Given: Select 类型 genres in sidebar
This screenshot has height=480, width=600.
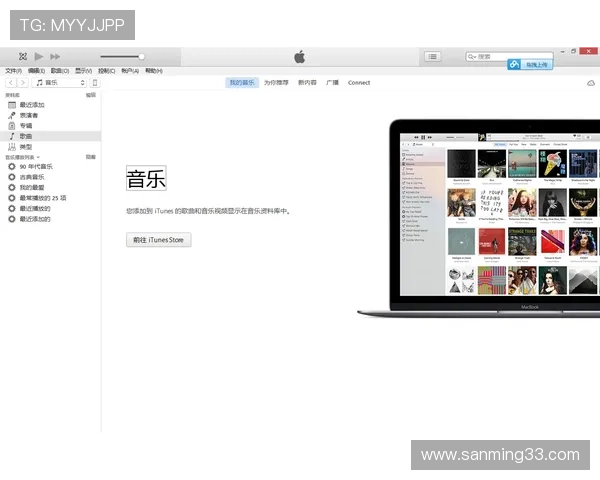Looking at the screenshot, I should click(x=51, y=147).
